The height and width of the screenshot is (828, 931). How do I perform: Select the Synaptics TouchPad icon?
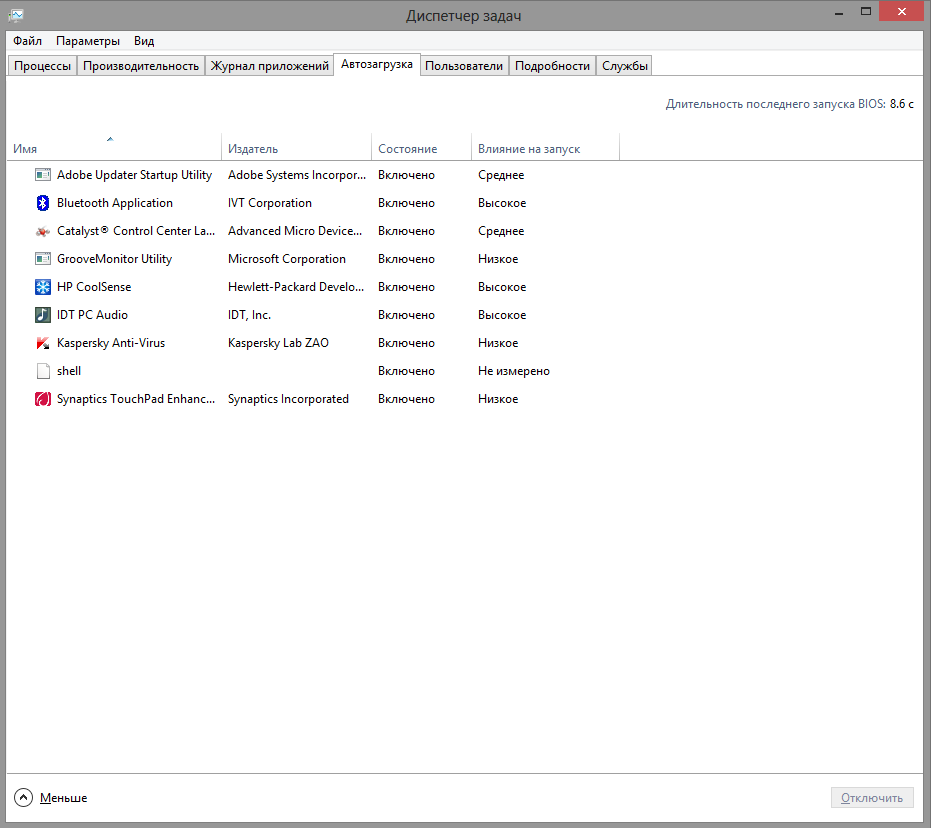pyautogui.click(x=43, y=399)
